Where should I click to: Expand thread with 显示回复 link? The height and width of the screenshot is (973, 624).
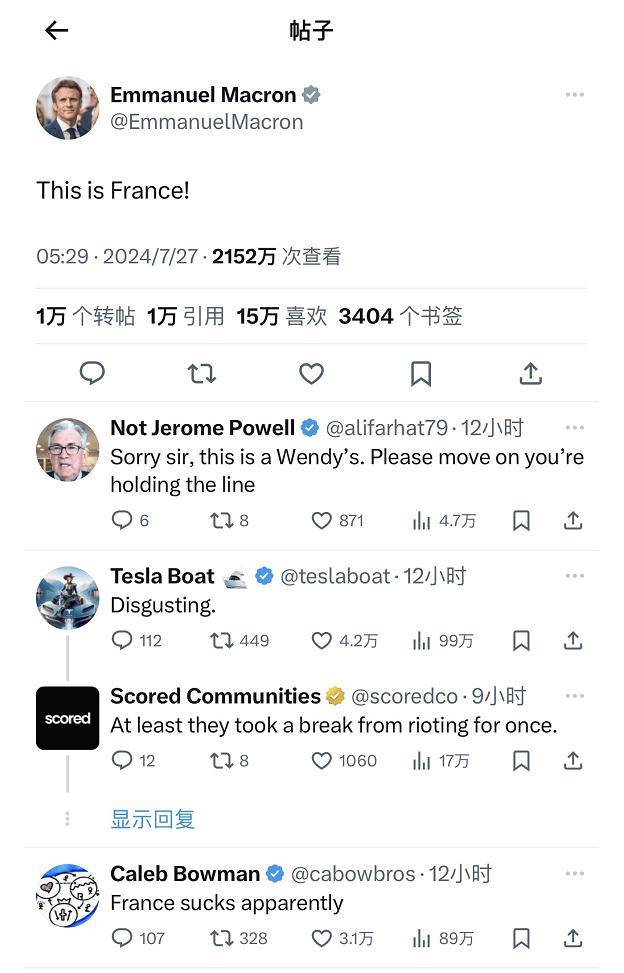point(152,819)
